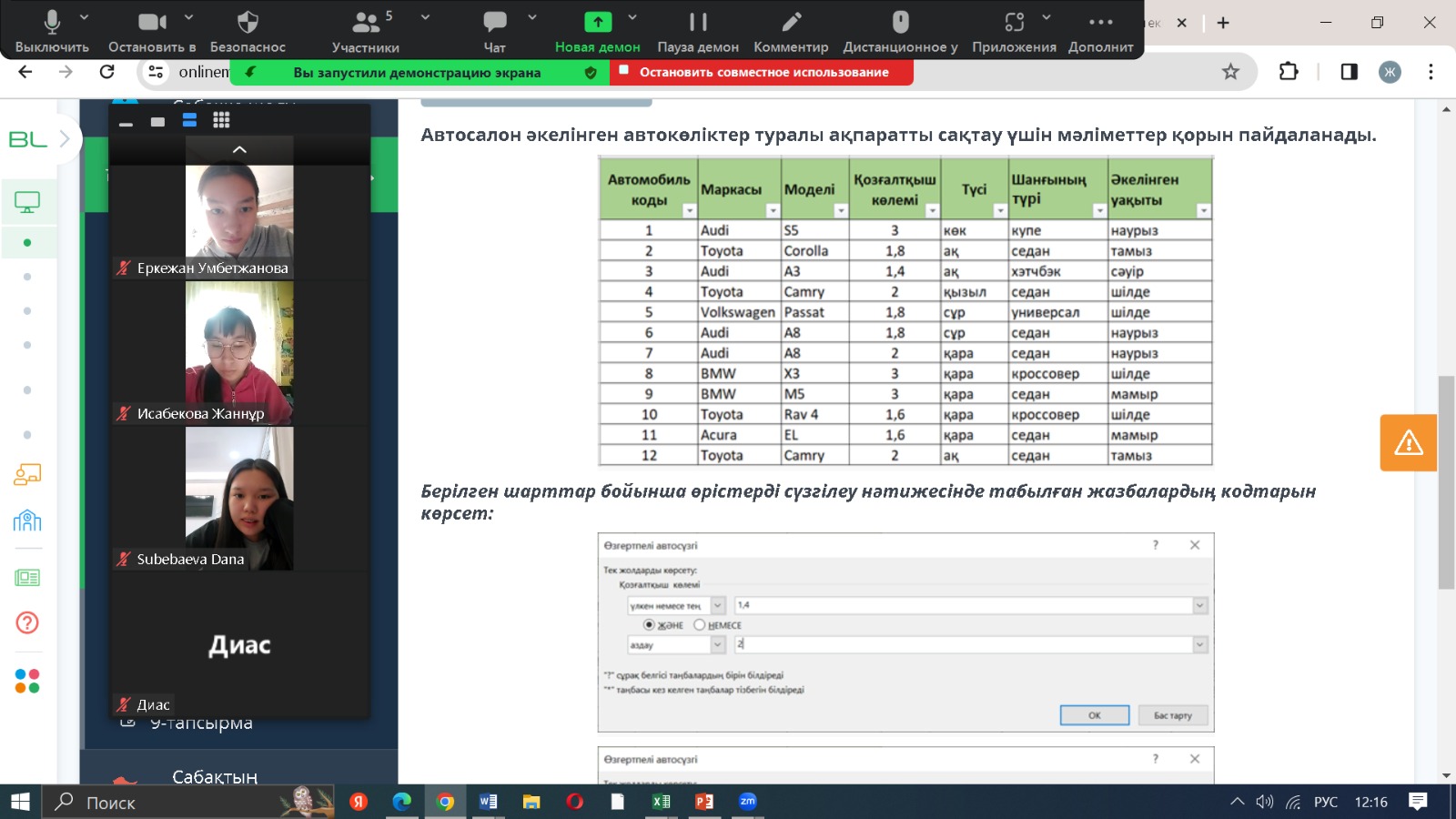Open Windows Start menu
The image size is (1456, 819).
click(20, 802)
